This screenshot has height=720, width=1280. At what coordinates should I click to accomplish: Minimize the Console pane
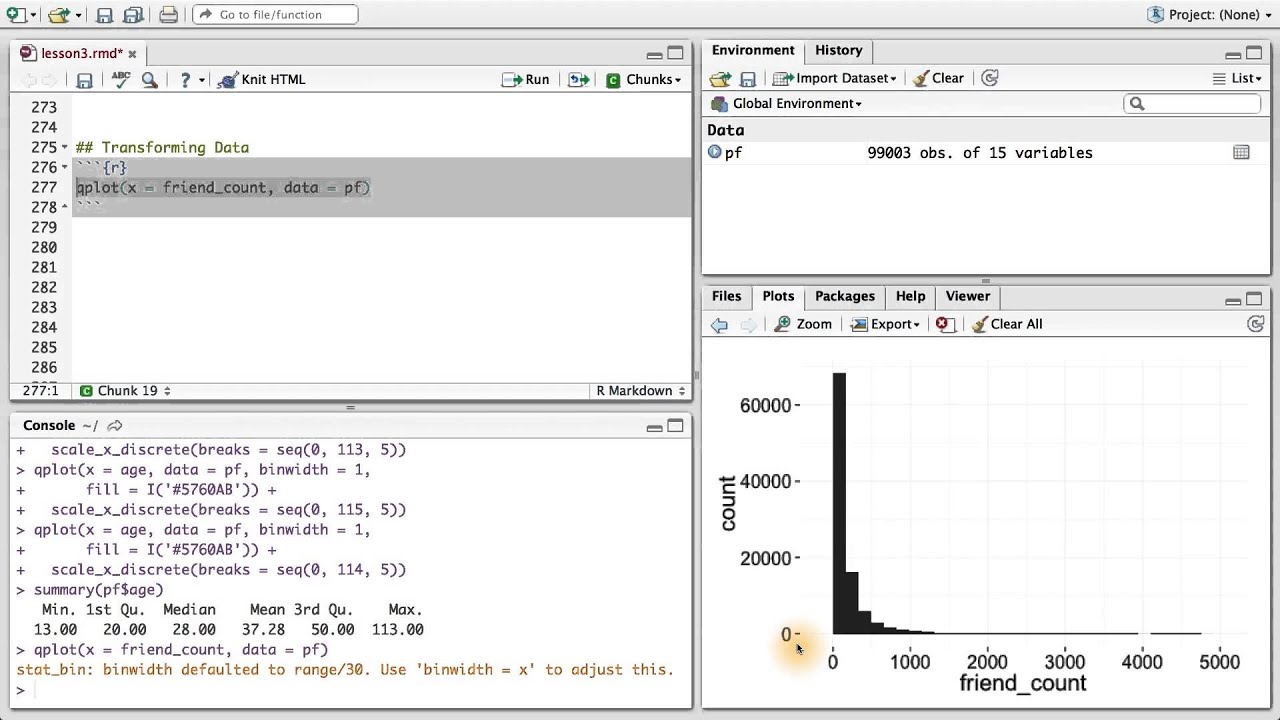[x=654, y=427]
